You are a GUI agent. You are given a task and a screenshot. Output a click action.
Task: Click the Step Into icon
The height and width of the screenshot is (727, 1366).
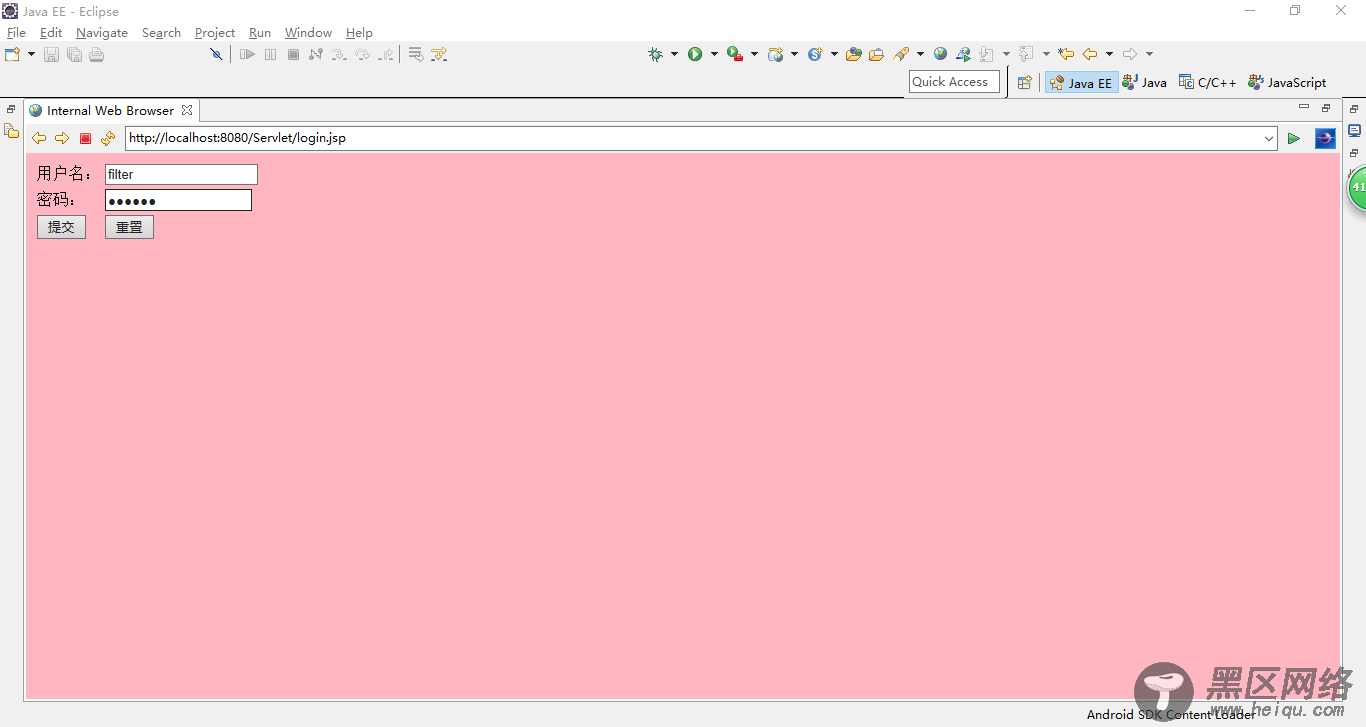[339, 54]
